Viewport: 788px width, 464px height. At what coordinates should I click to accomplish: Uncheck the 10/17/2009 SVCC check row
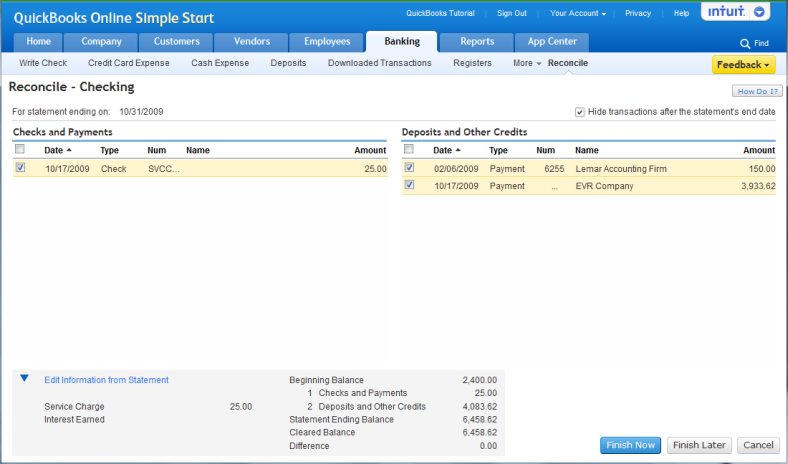pos(20,167)
